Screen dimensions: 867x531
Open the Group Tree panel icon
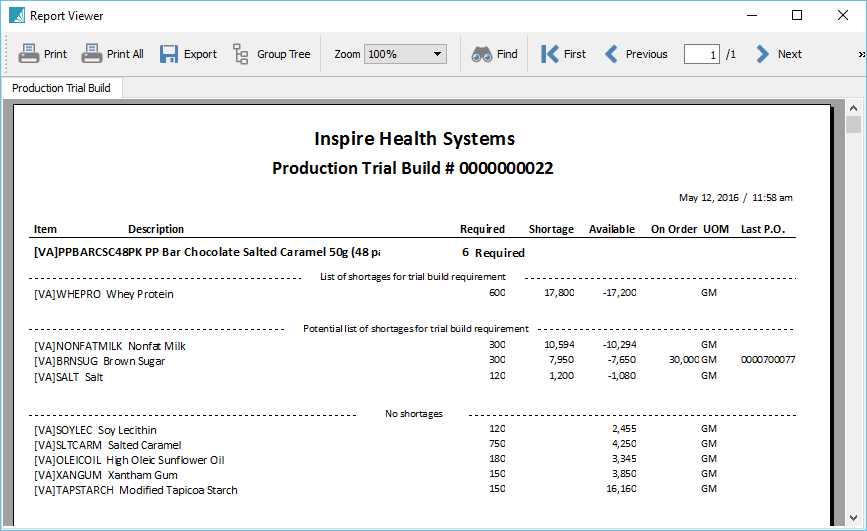coord(241,54)
